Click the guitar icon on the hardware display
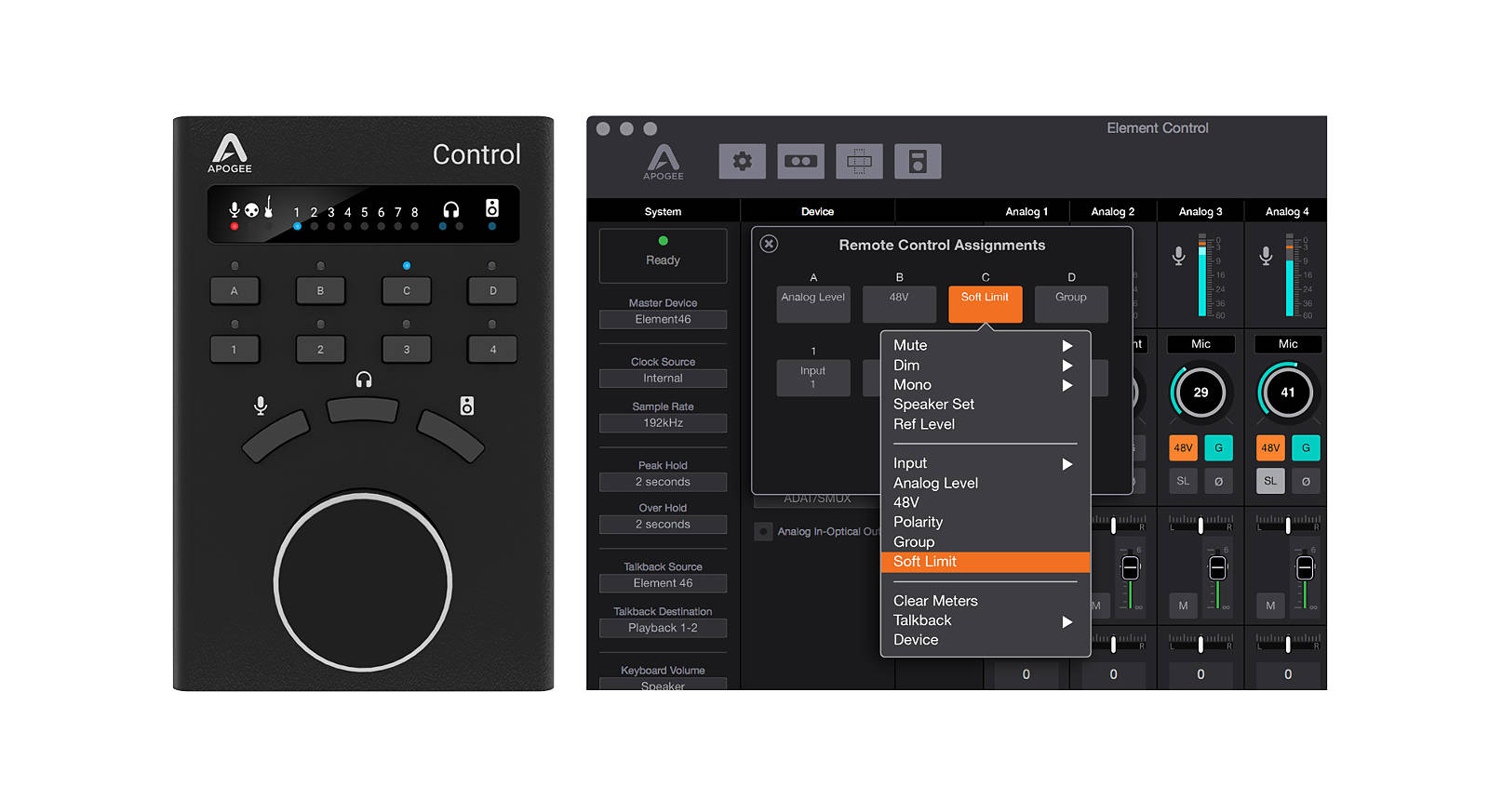This screenshot has width=1489, height=812. tap(268, 206)
